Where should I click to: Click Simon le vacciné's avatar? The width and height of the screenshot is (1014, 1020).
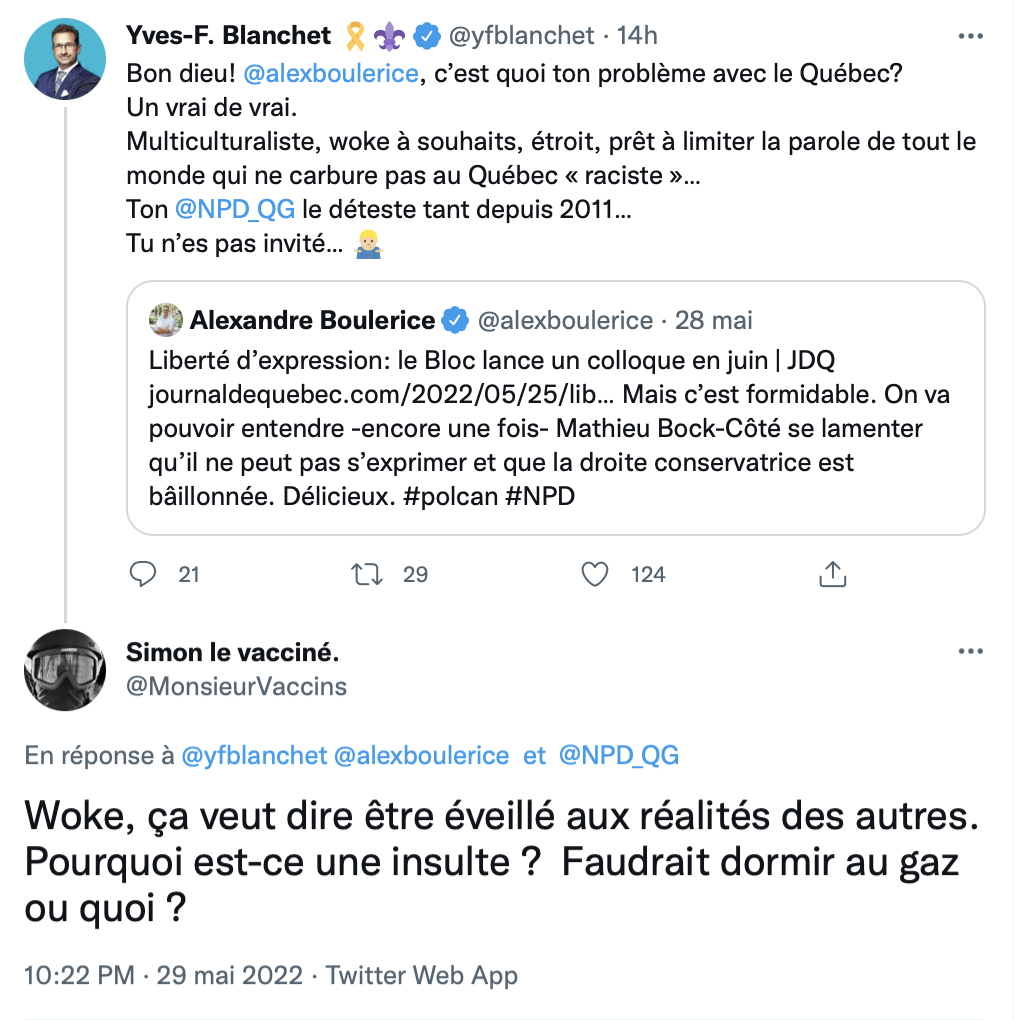point(65,670)
